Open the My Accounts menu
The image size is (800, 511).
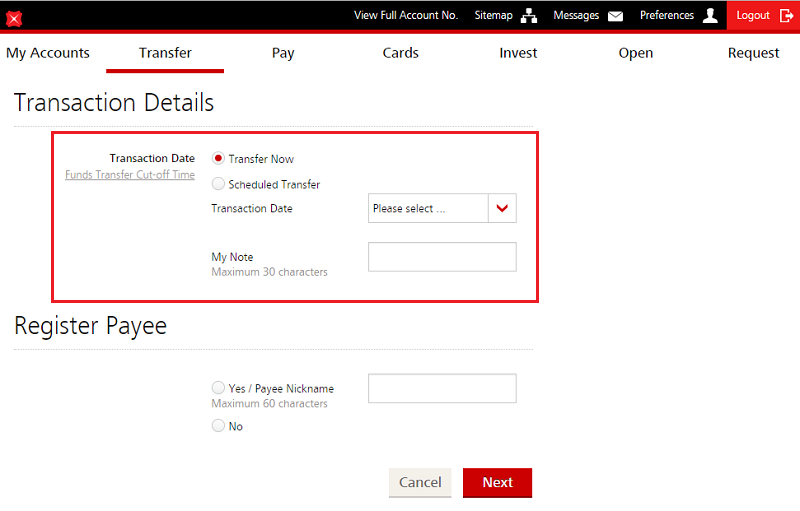point(48,53)
